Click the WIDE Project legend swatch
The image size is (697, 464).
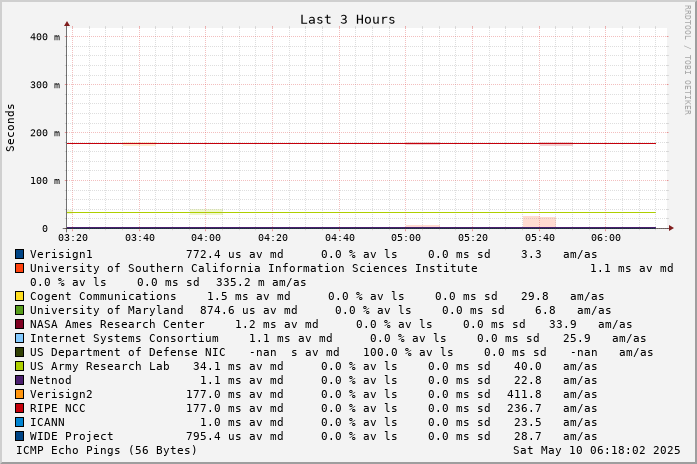19,436
